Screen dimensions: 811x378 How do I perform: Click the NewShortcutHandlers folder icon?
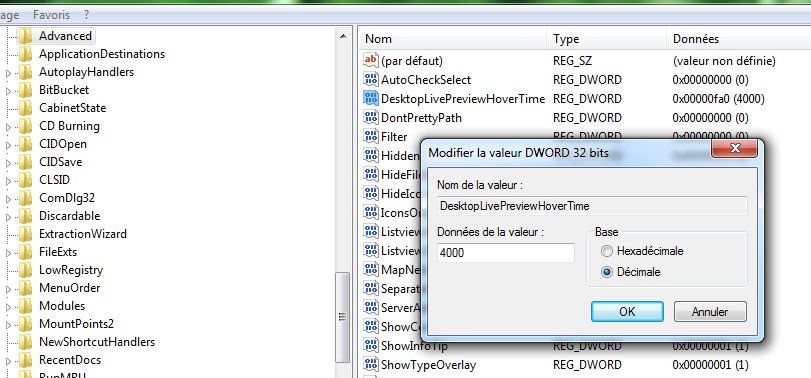coord(25,342)
